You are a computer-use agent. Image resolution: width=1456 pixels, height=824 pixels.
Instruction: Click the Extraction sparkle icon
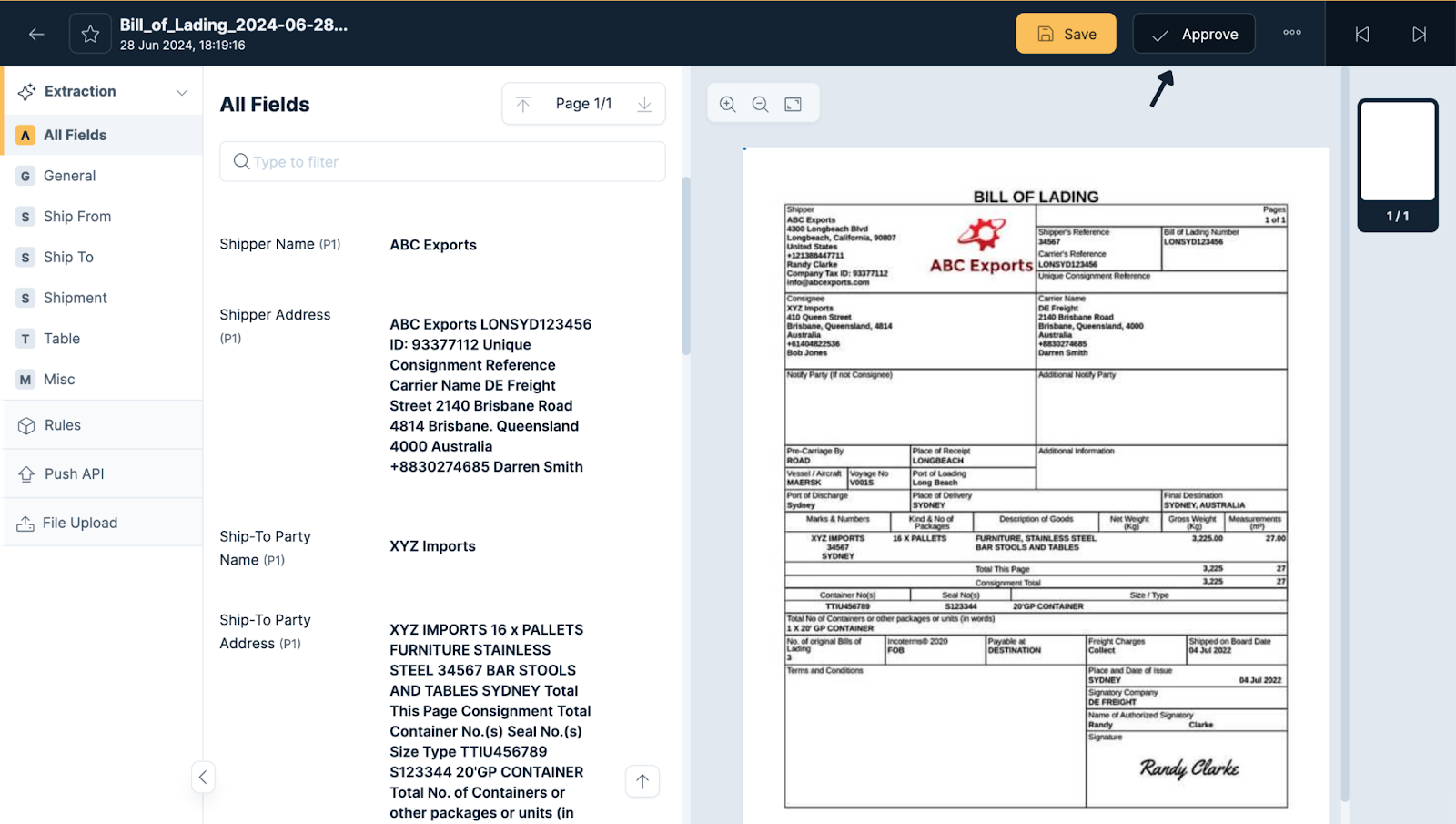pos(26,91)
